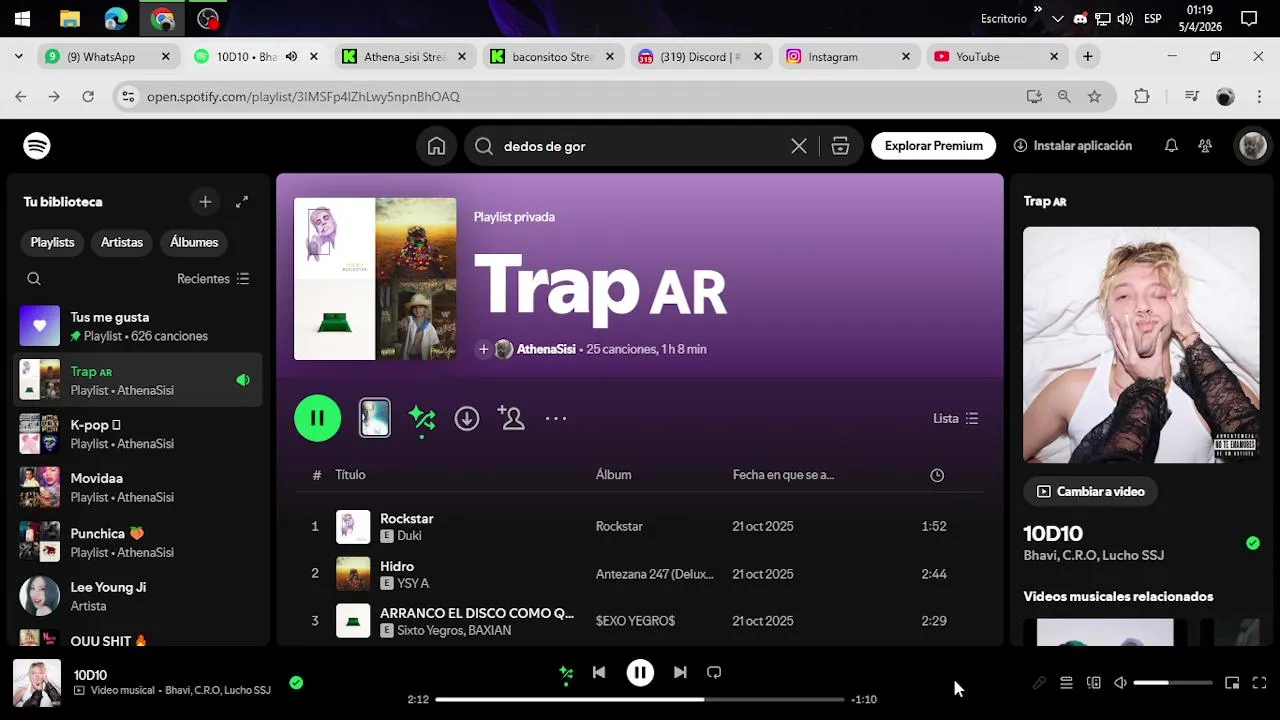Open the Antezana 247 album link
Viewport: 1280px width, 720px height.
[655, 574]
